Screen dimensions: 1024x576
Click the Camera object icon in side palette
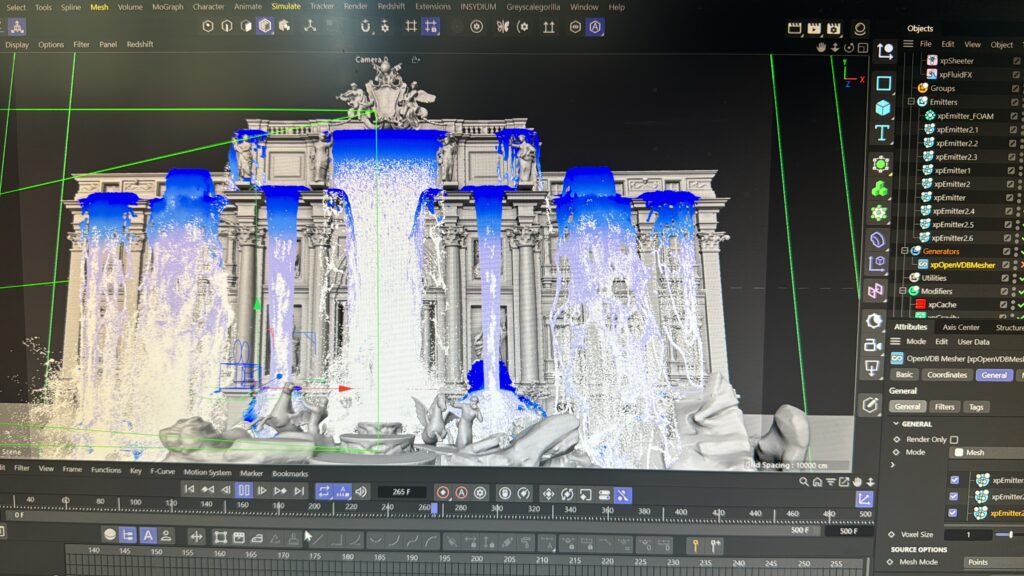coord(877,265)
